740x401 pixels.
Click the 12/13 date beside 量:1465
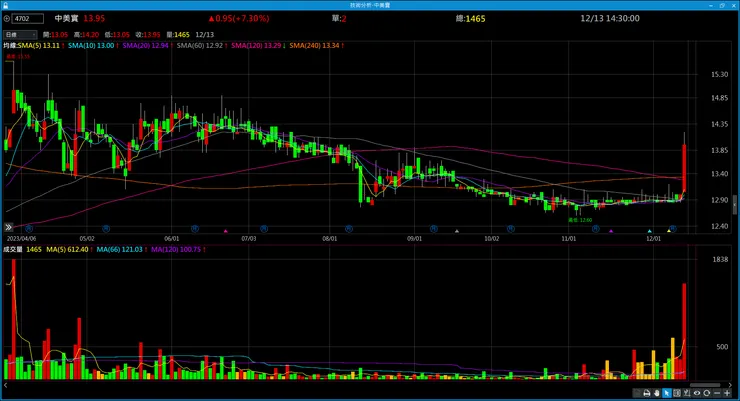(x=204, y=35)
